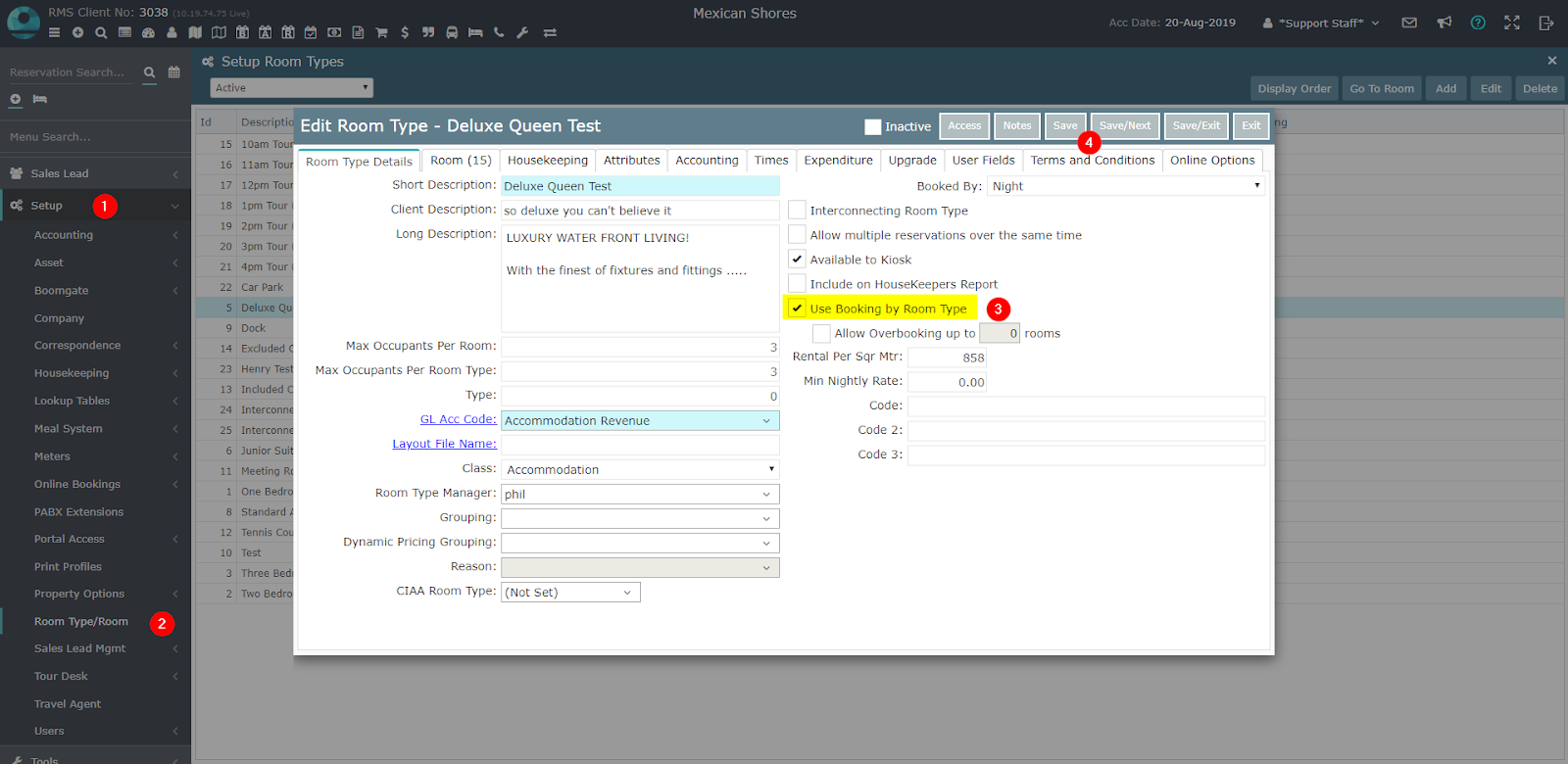
Task: Click the bed icon in top toolbar
Action: pos(475,32)
